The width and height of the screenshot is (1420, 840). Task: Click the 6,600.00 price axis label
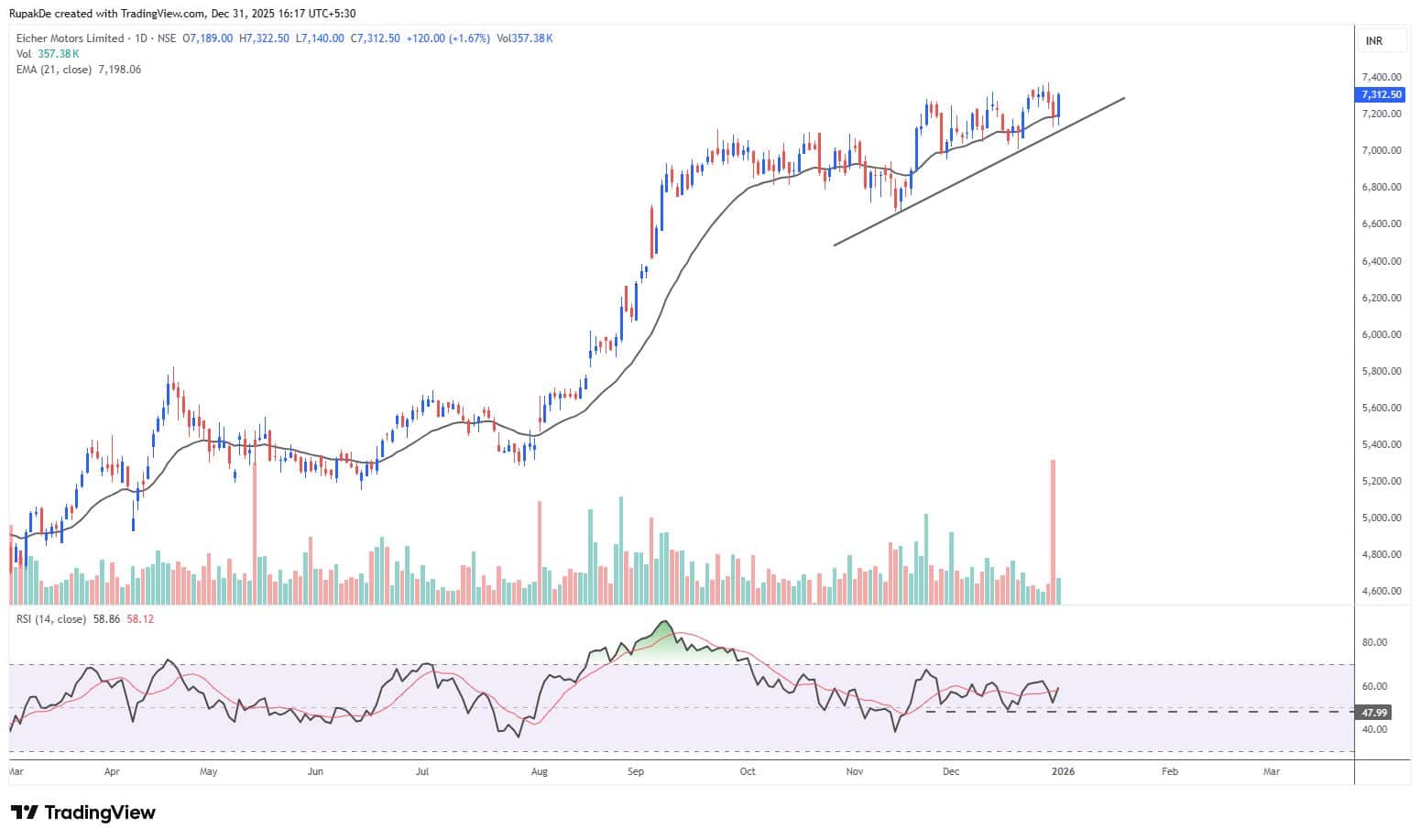[1382, 224]
